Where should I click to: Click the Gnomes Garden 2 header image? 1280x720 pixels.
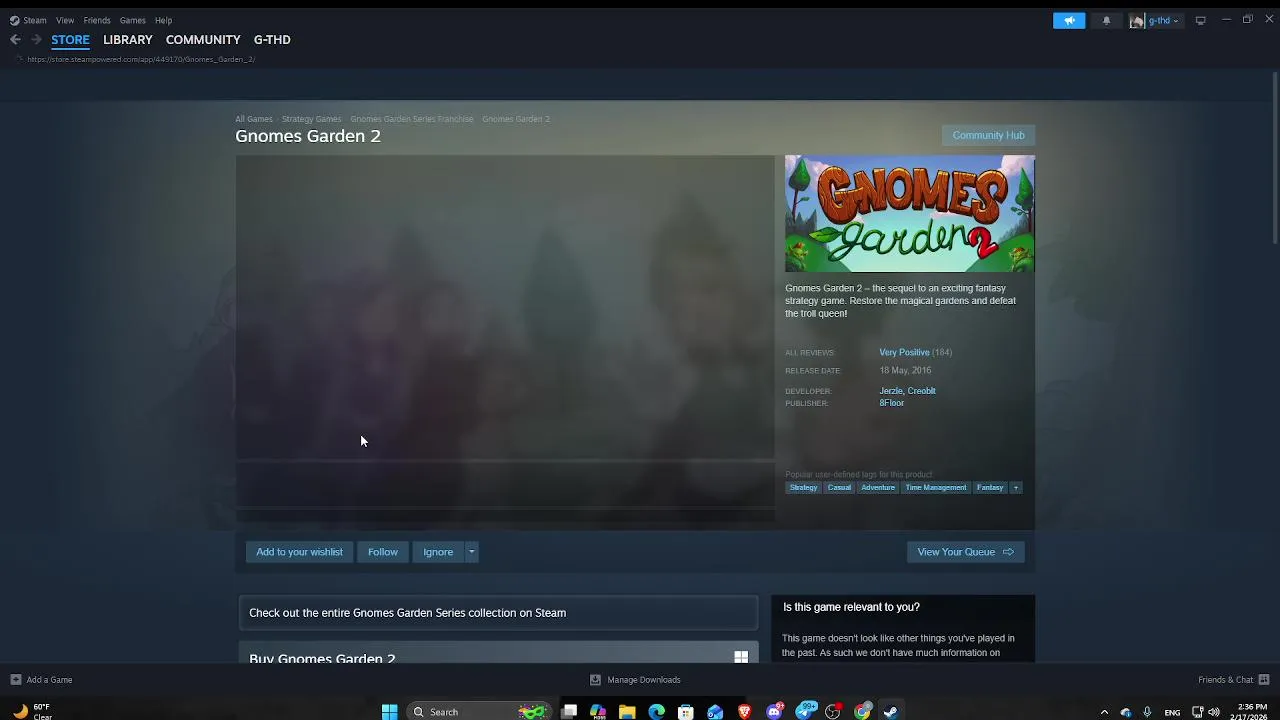[x=910, y=213]
